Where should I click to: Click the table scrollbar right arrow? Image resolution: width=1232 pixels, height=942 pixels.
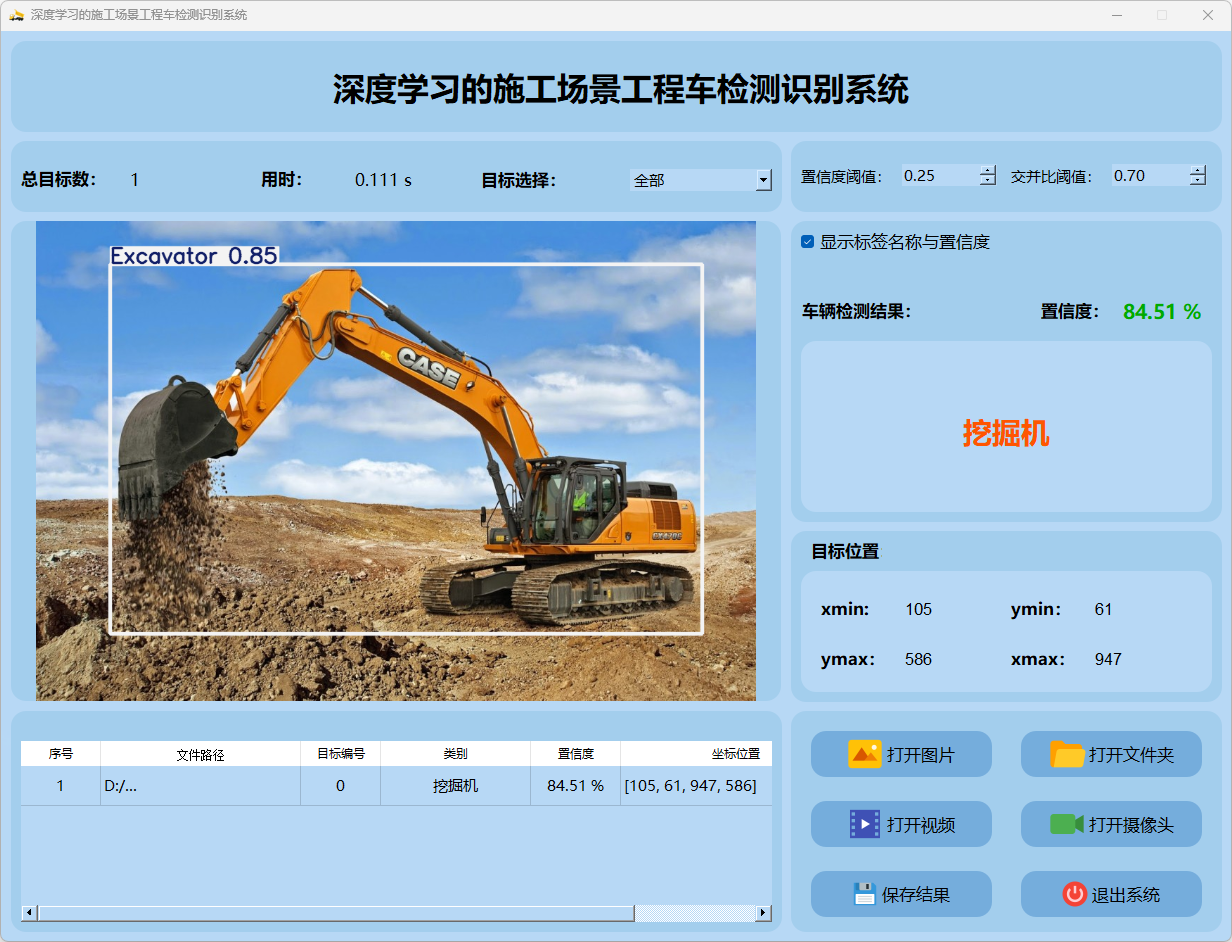[763, 913]
